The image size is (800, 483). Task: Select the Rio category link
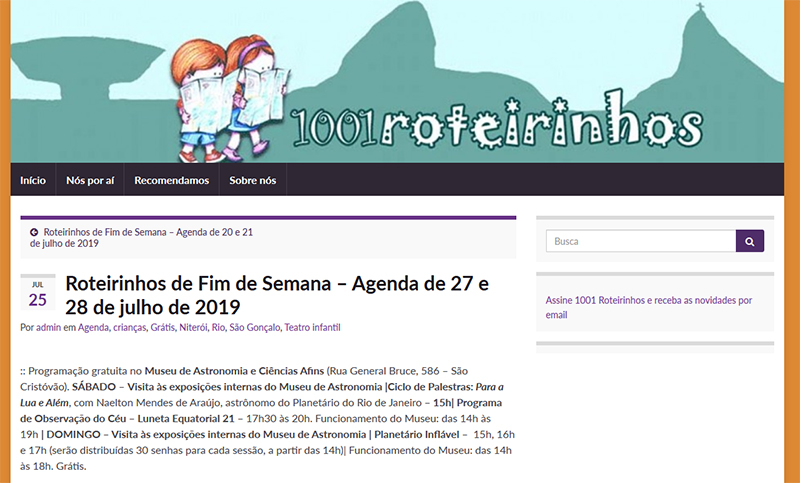point(218,327)
